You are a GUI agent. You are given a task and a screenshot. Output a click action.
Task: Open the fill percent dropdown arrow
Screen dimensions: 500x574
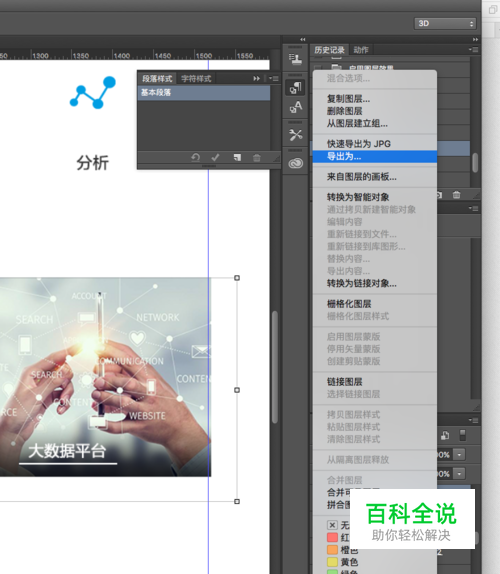[459, 474]
